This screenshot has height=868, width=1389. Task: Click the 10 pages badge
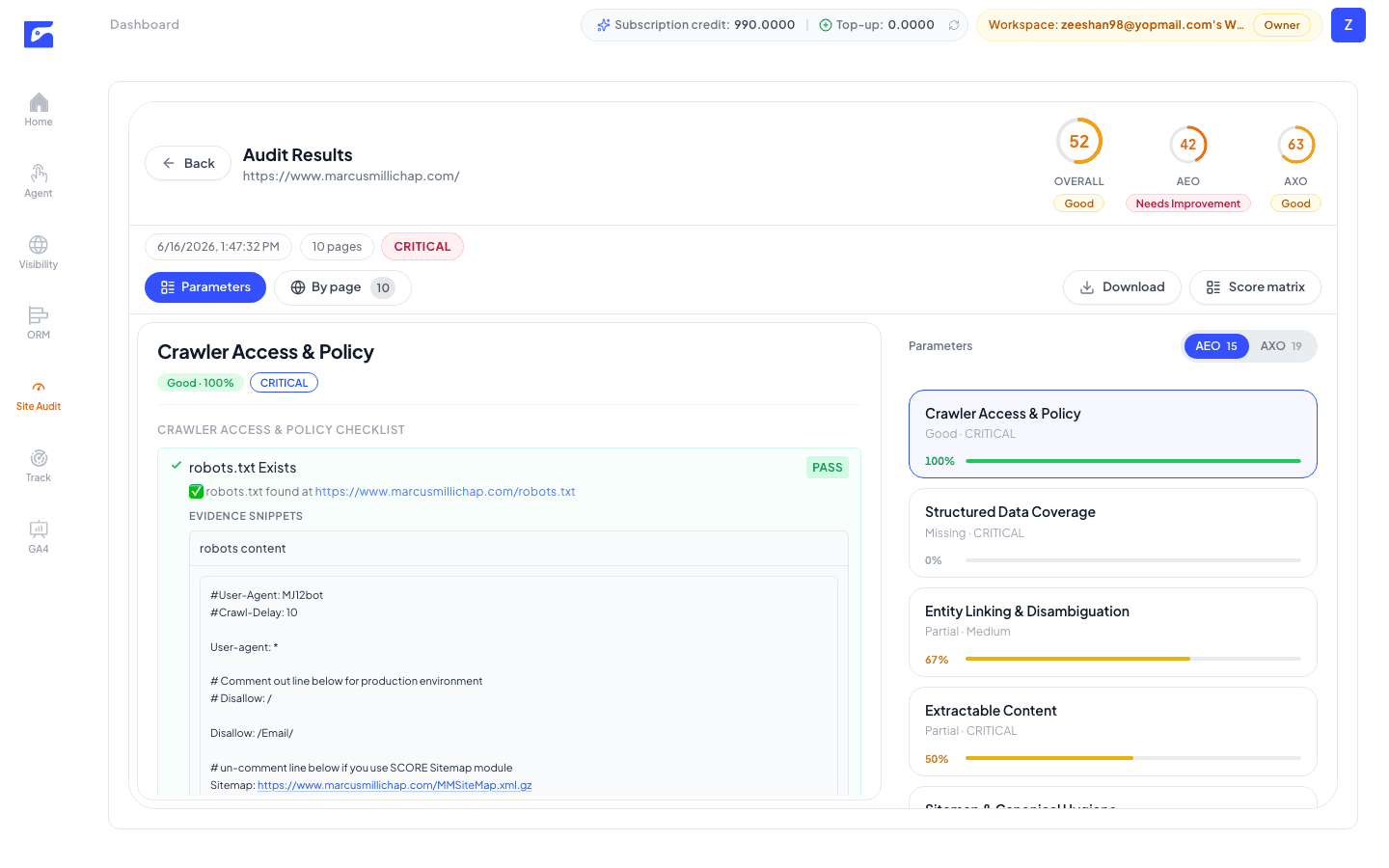pos(337,247)
